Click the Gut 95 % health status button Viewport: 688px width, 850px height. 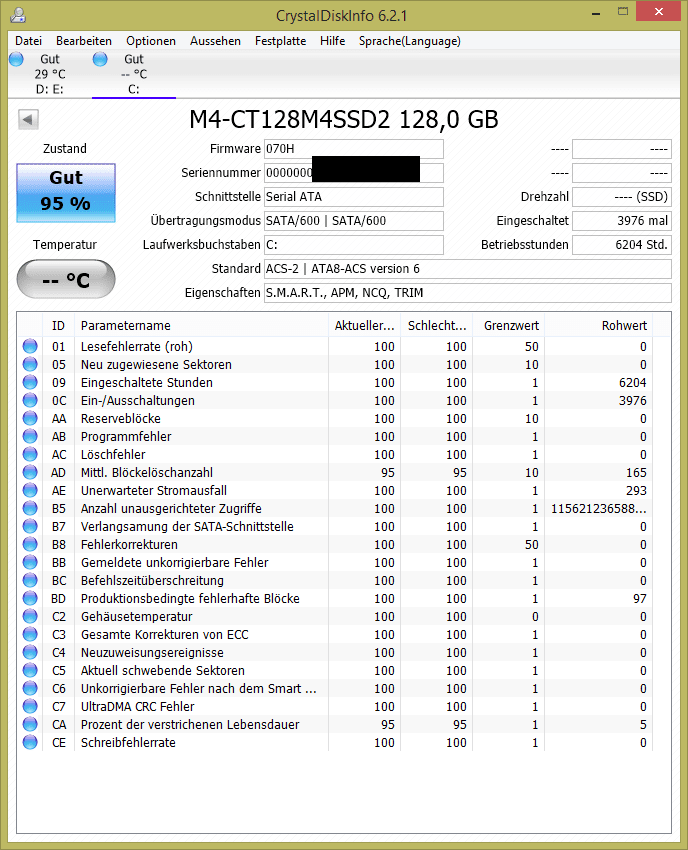pos(66,193)
